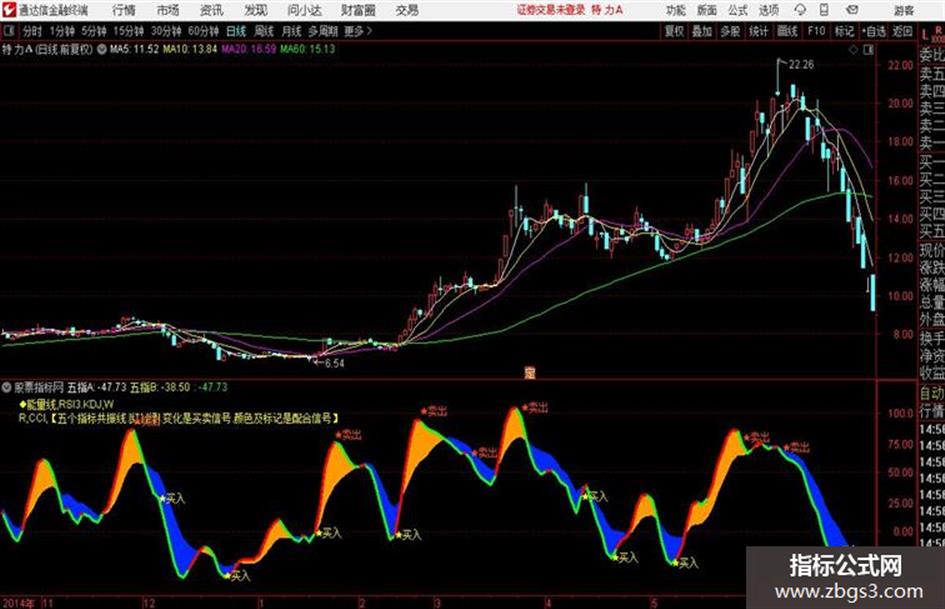Open the 发现 menu

tap(256, 10)
